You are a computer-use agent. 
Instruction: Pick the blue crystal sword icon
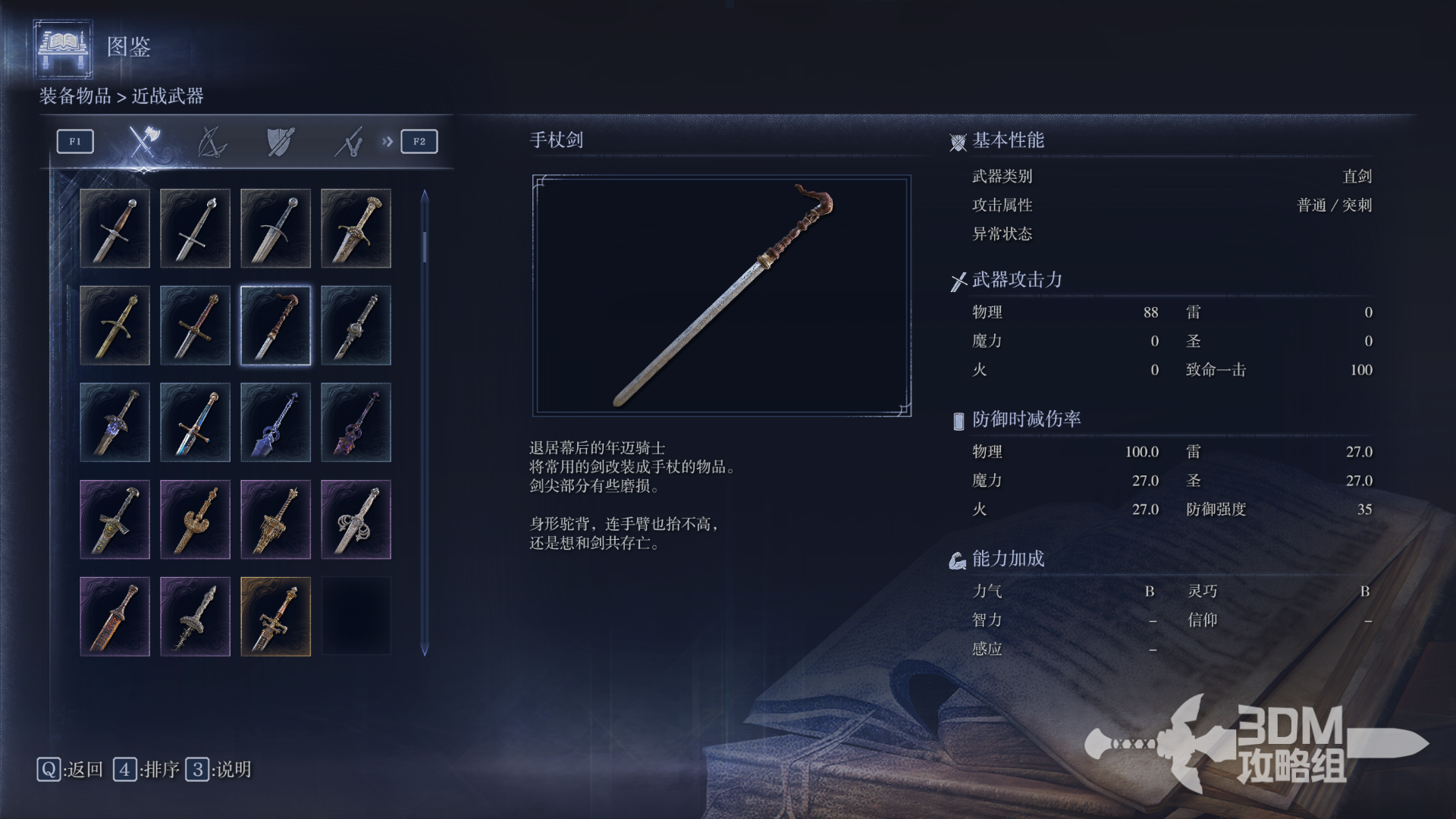tap(275, 422)
